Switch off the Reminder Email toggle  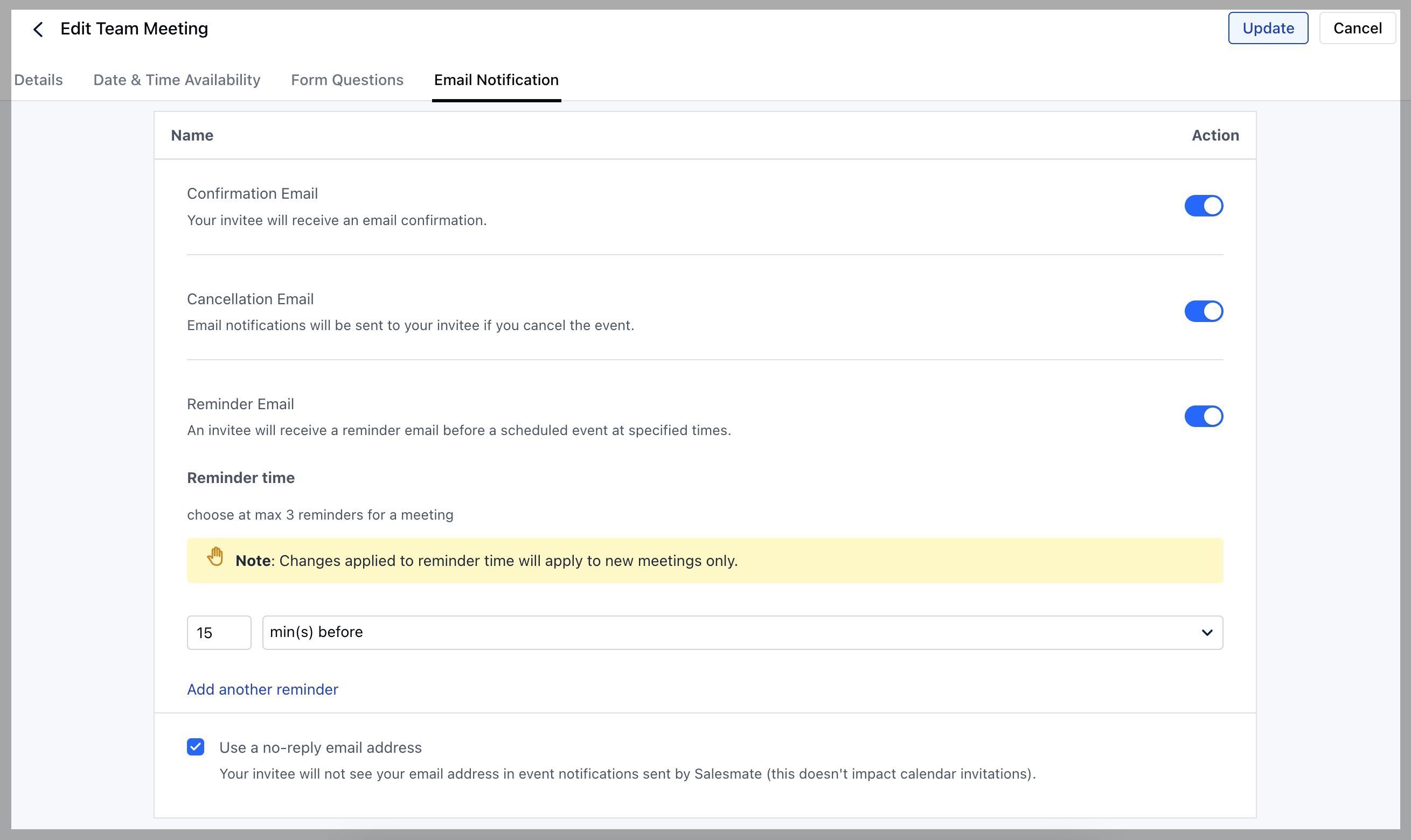[x=1203, y=417]
